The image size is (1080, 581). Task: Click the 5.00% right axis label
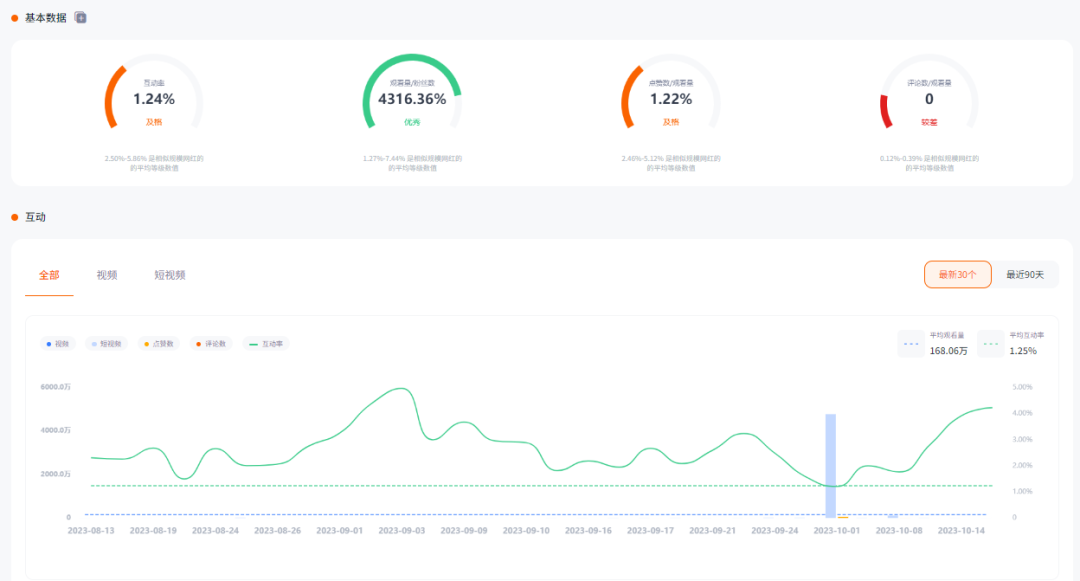point(1022,387)
